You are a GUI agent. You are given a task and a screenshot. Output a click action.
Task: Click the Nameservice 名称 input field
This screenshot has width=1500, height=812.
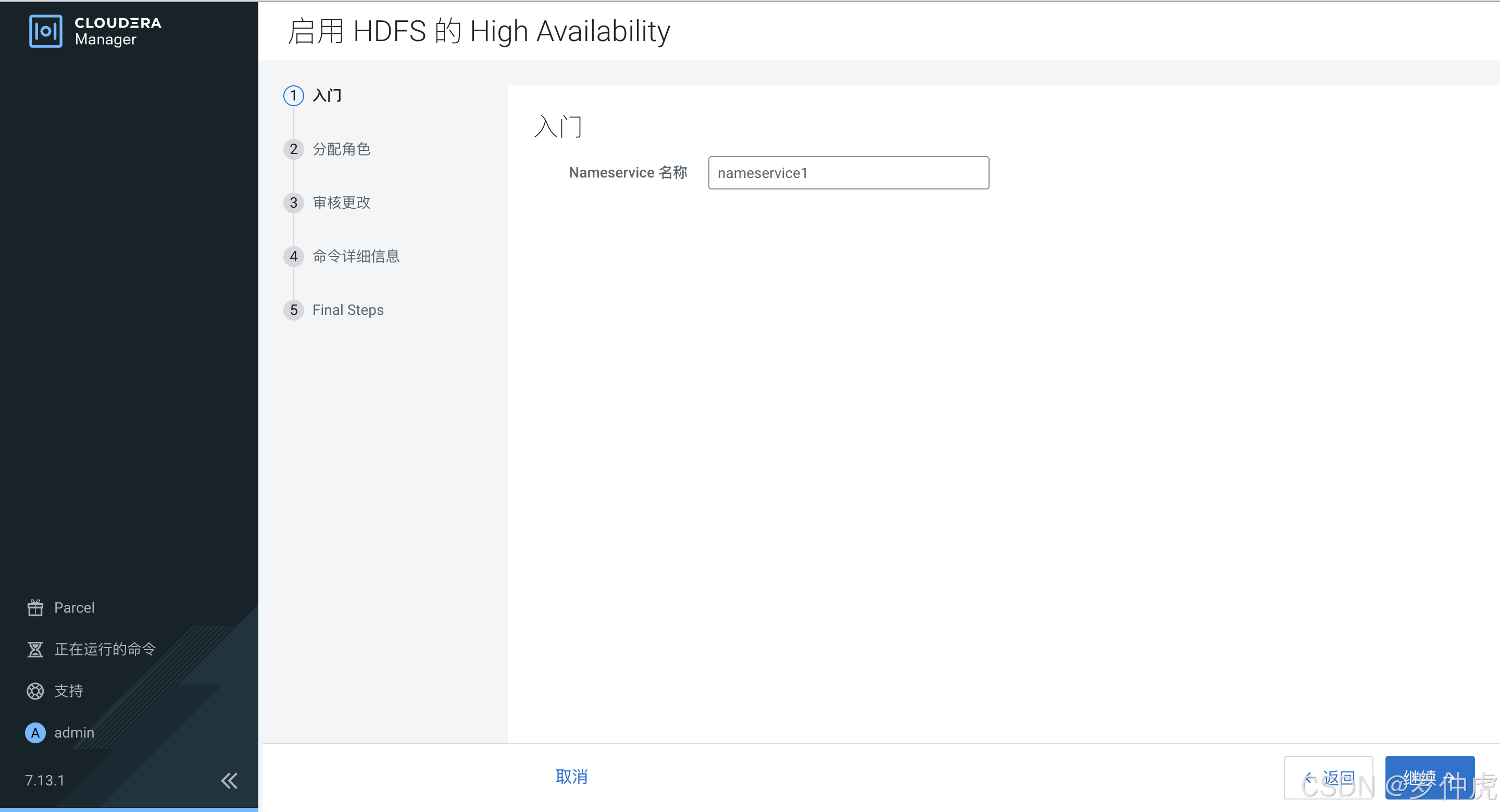coord(848,173)
